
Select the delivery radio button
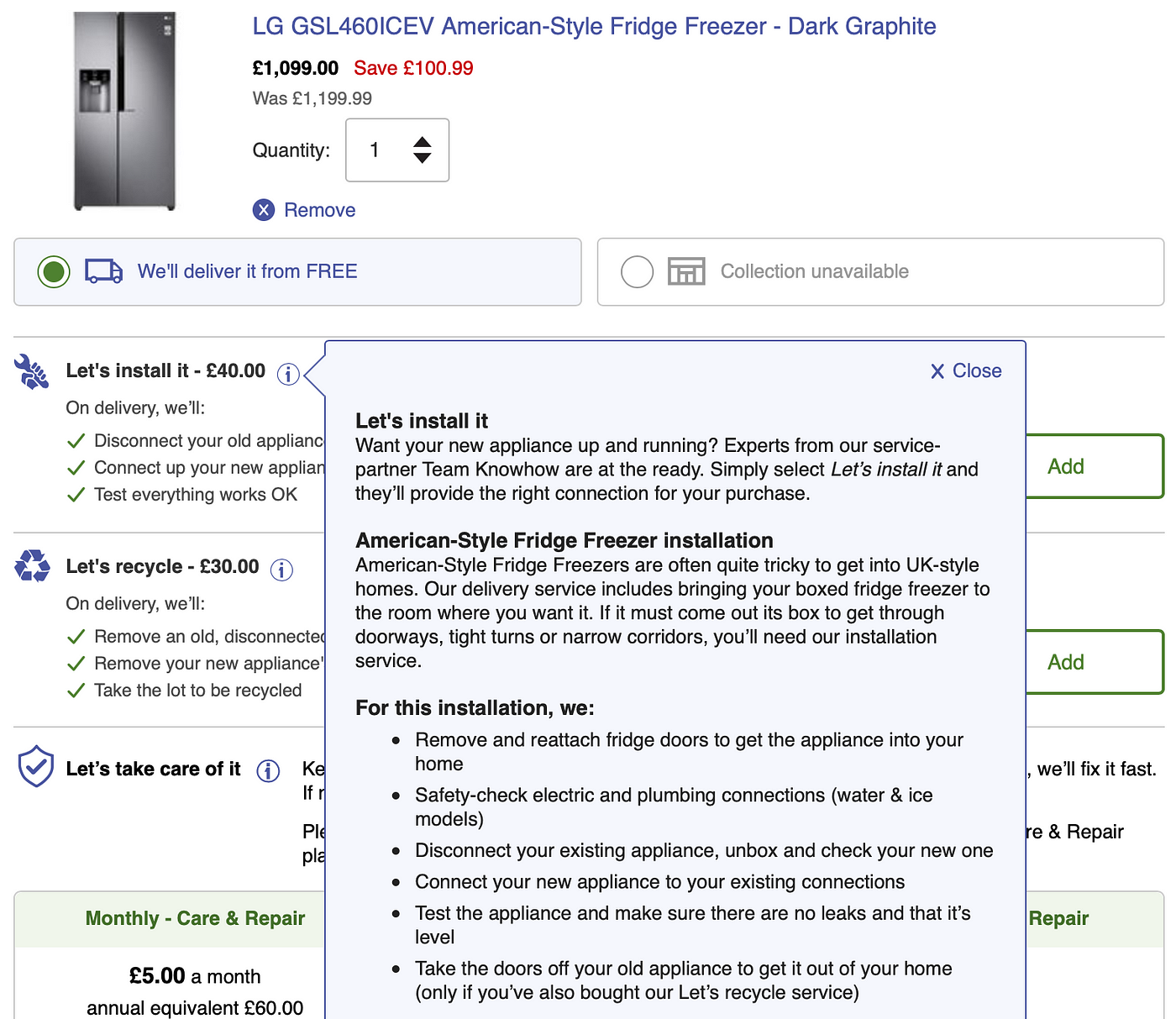pos(54,271)
